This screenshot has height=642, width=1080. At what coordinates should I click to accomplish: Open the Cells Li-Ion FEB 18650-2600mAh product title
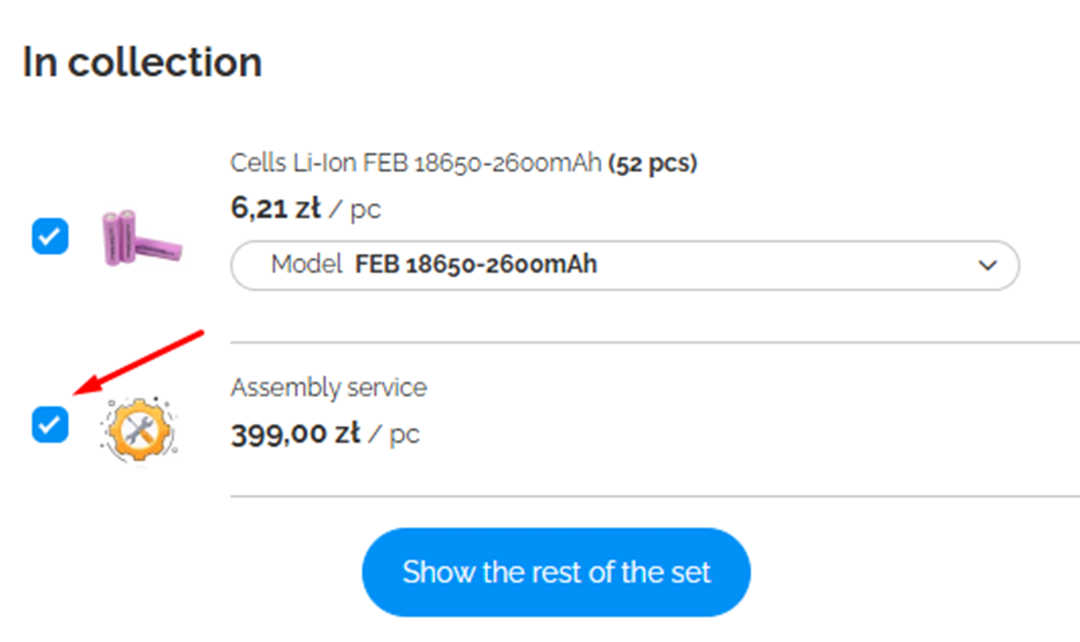coord(416,163)
